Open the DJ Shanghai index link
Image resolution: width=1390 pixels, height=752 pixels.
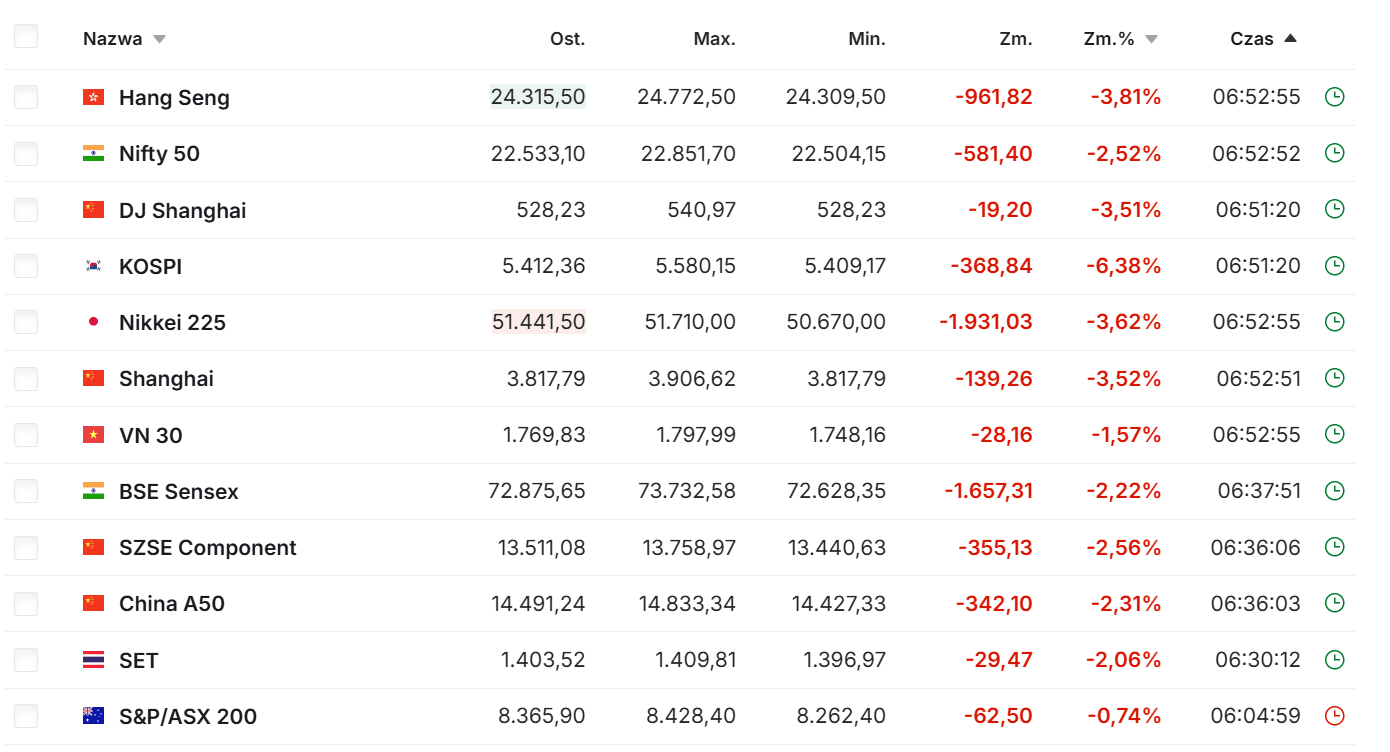[x=182, y=210]
